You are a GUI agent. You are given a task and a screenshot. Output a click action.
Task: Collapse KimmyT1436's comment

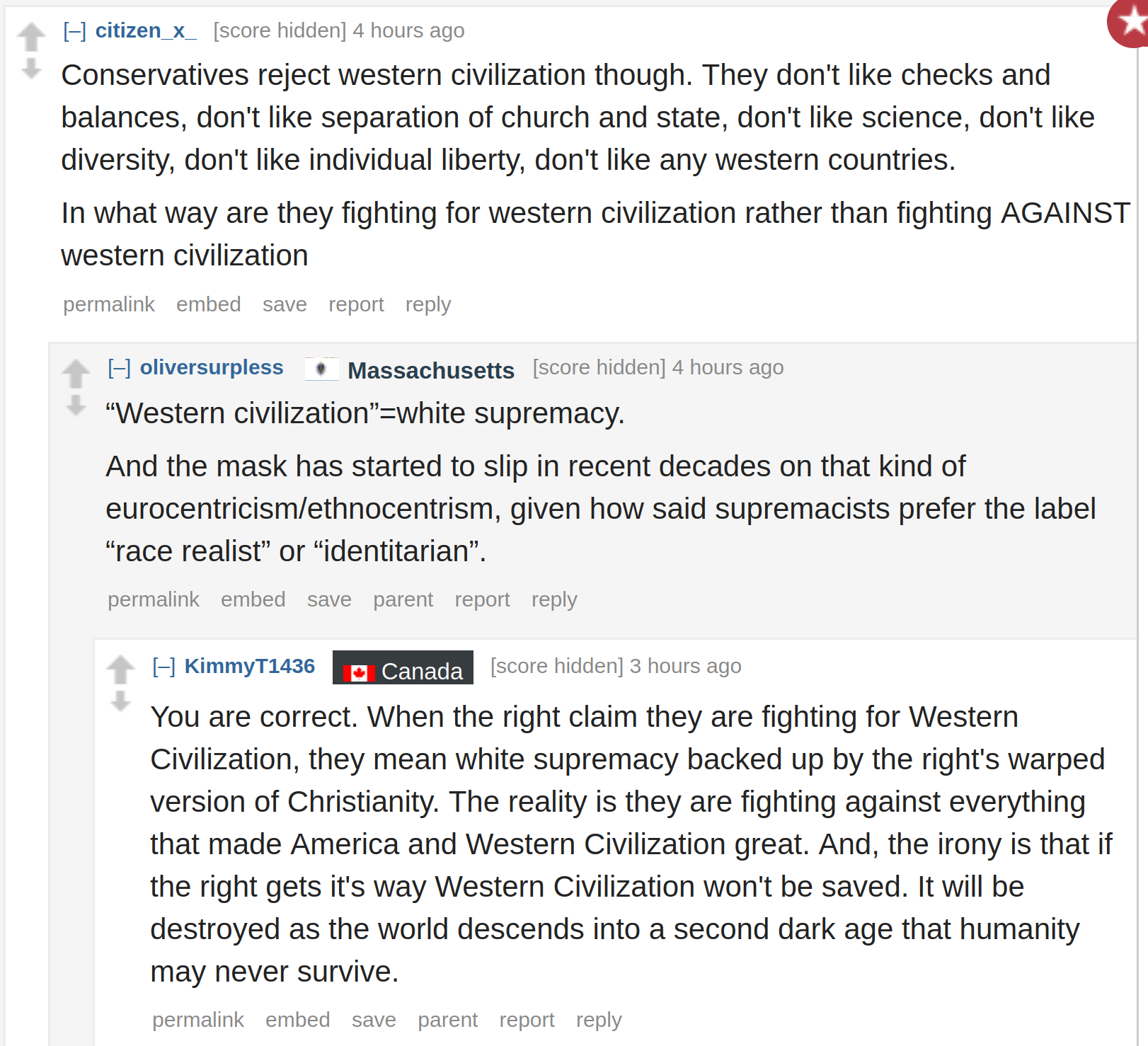pyautogui.click(x=163, y=667)
